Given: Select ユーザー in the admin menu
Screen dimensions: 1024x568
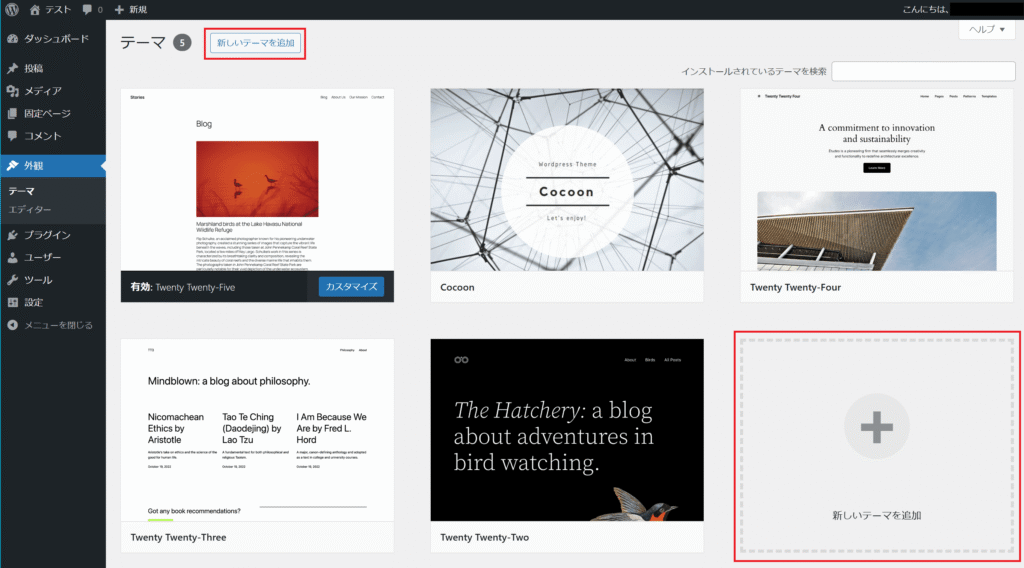Looking at the screenshot, I should (42, 258).
